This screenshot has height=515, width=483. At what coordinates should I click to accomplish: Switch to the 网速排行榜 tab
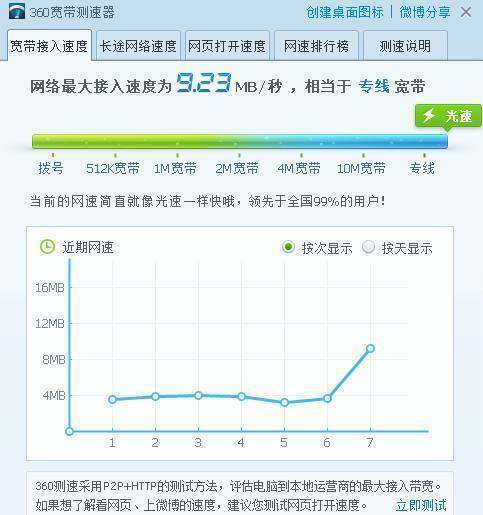[316, 46]
